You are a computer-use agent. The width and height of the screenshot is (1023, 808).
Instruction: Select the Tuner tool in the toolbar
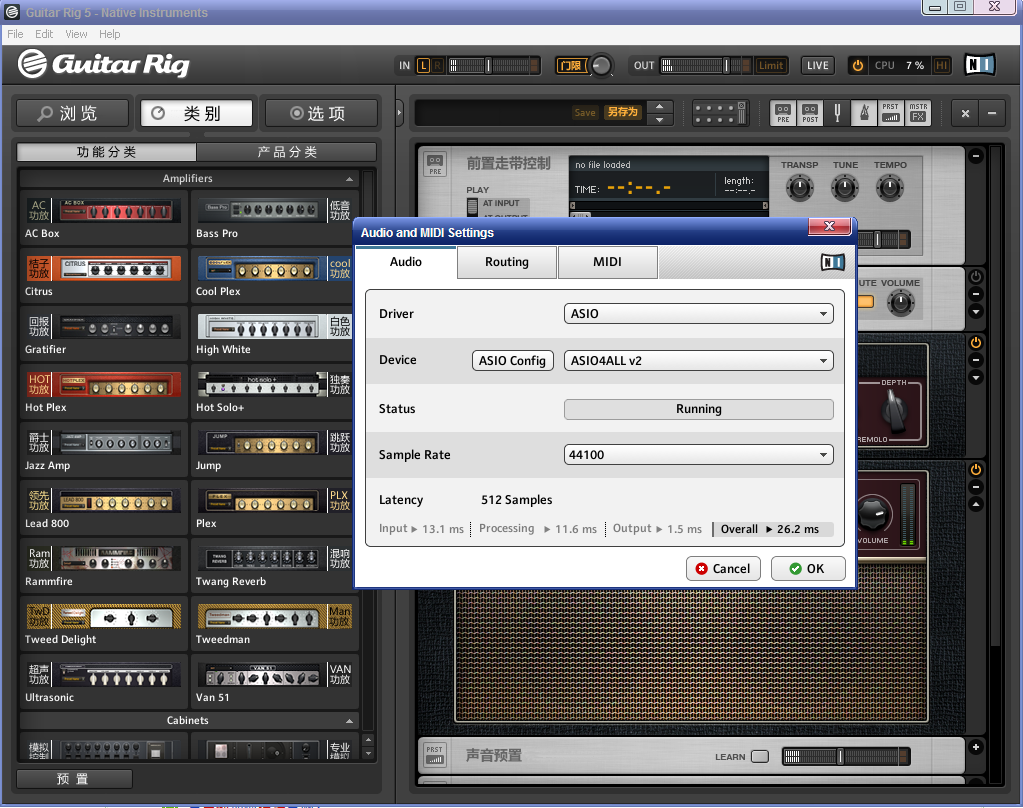coord(837,113)
